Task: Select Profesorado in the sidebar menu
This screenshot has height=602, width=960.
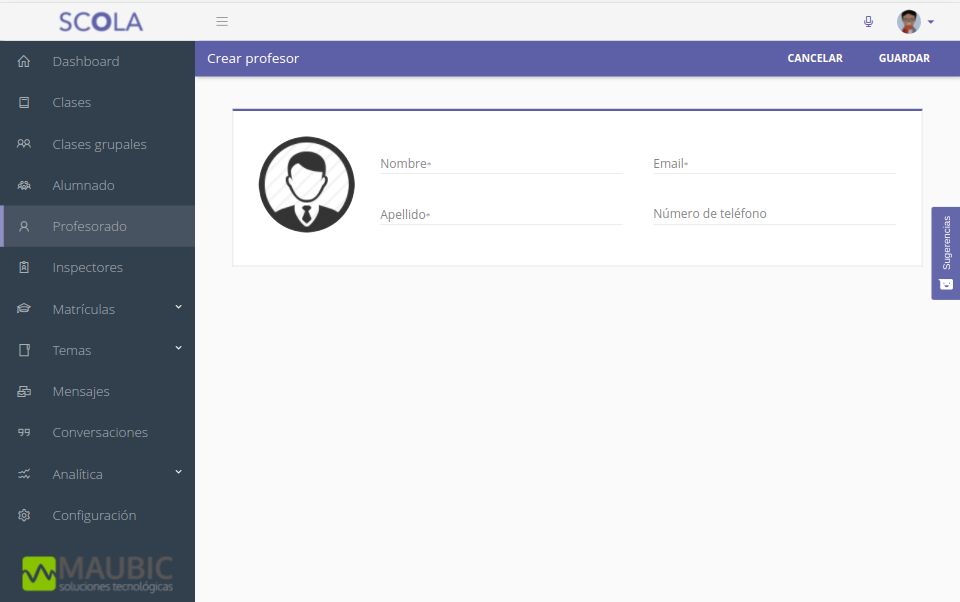Action: (89, 227)
